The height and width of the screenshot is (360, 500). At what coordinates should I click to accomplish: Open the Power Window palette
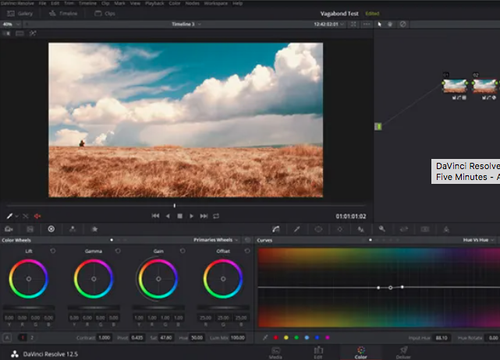[318, 229]
